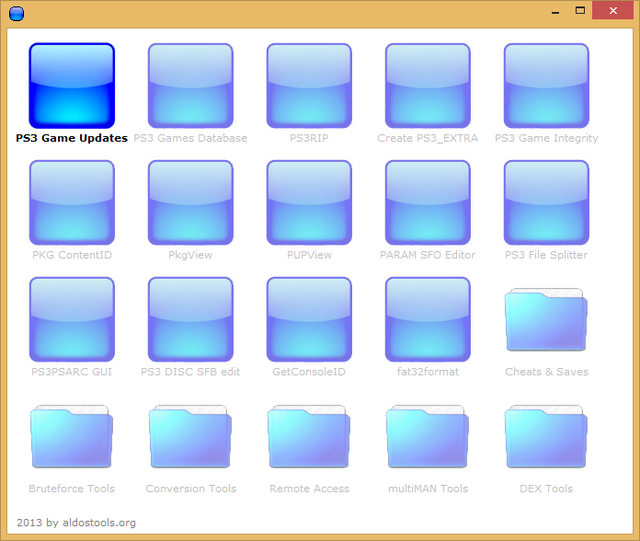Click the 'Conversion Tools' label

coord(191,488)
